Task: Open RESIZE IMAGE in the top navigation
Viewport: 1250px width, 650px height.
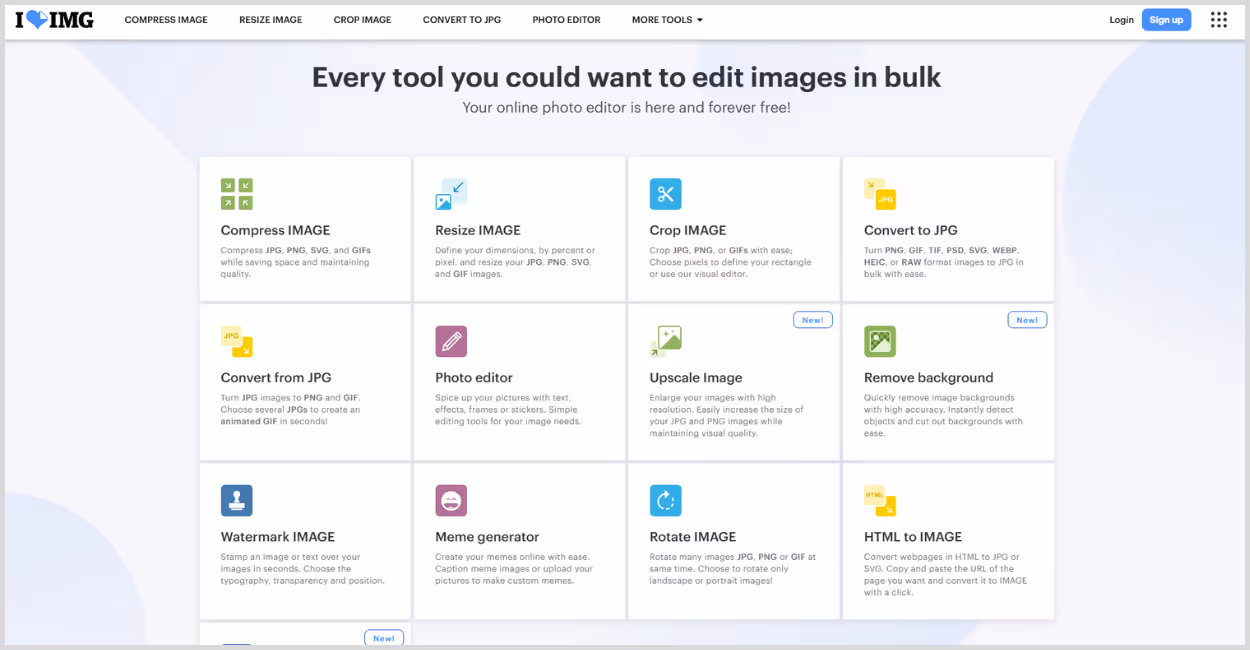Action: [x=271, y=20]
